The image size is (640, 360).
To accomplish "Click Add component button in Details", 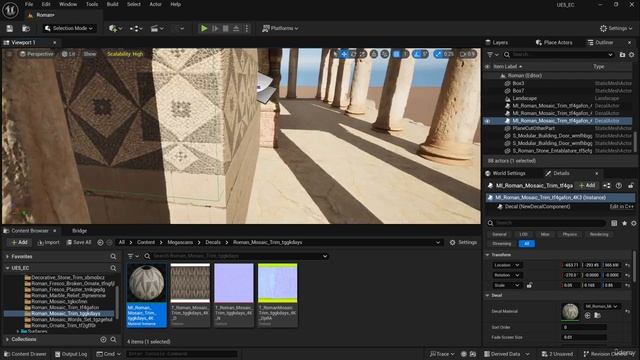I will (587, 185).
